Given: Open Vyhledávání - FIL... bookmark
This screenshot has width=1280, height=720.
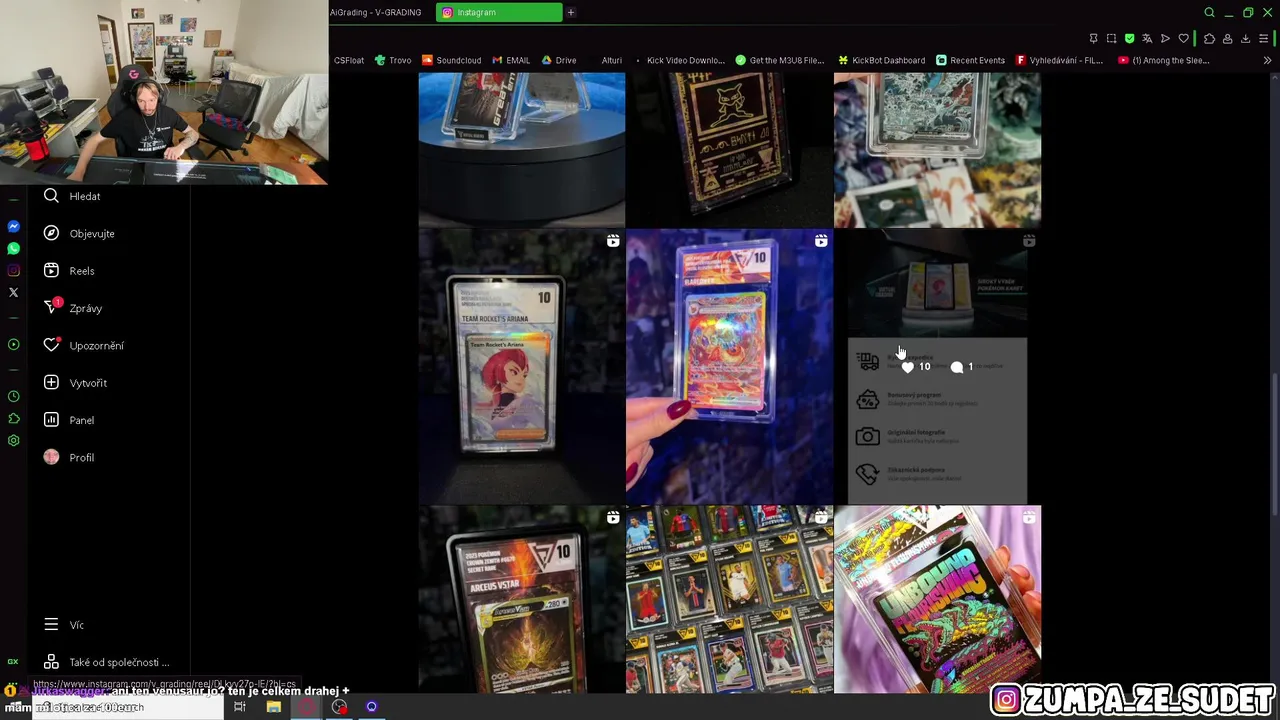Looking at the screenshot, I should (x=1059, y=60).
